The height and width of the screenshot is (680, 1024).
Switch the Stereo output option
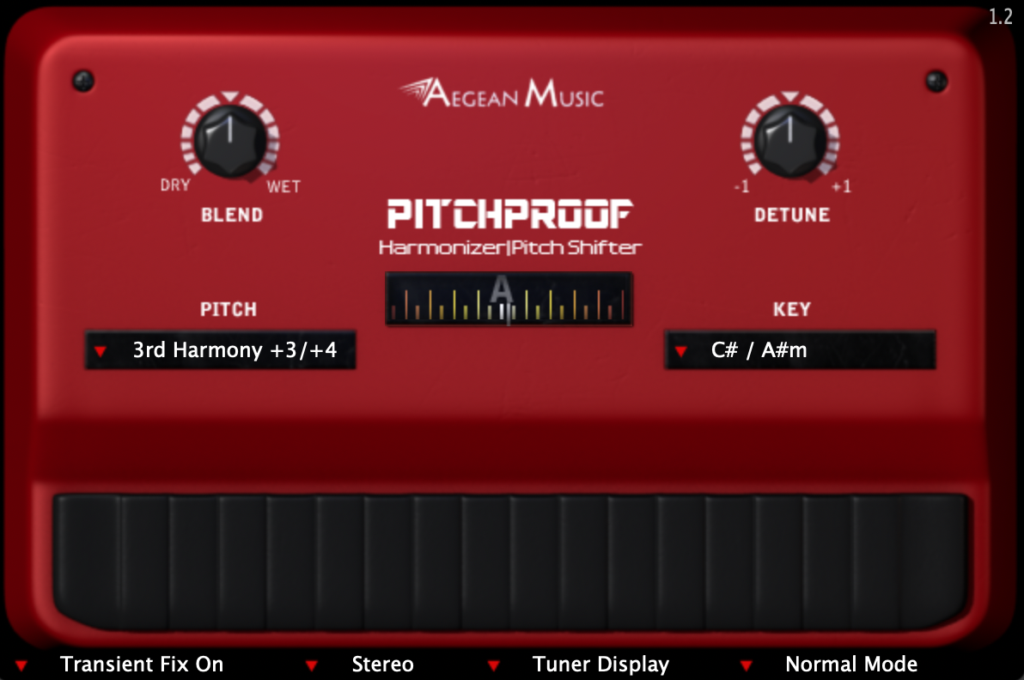click(382, 664)
